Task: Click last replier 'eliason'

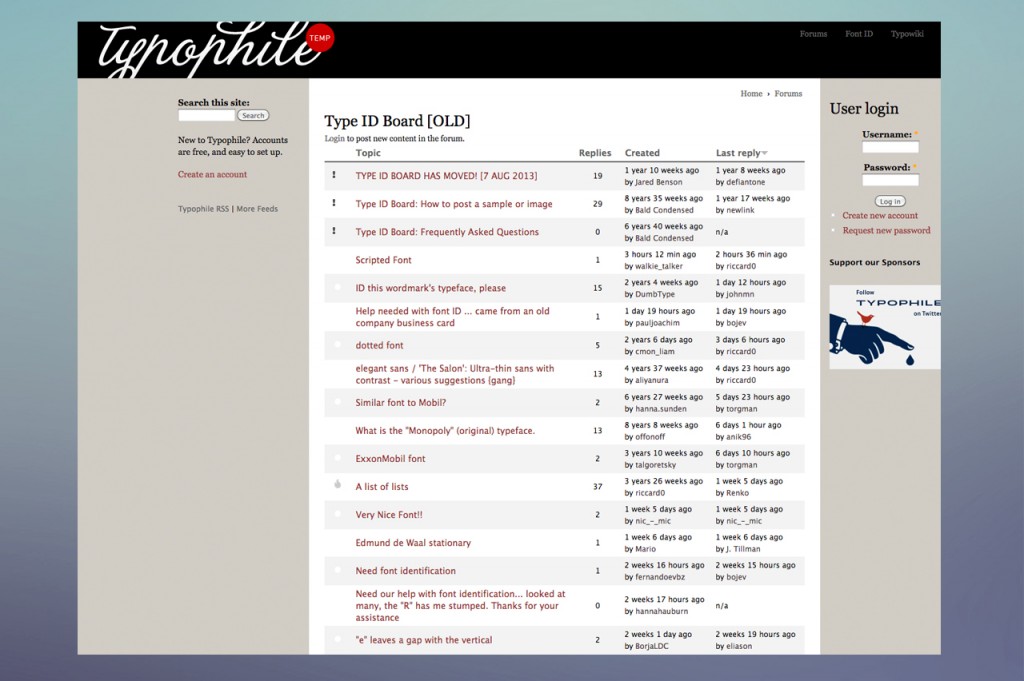Action: 739,647
